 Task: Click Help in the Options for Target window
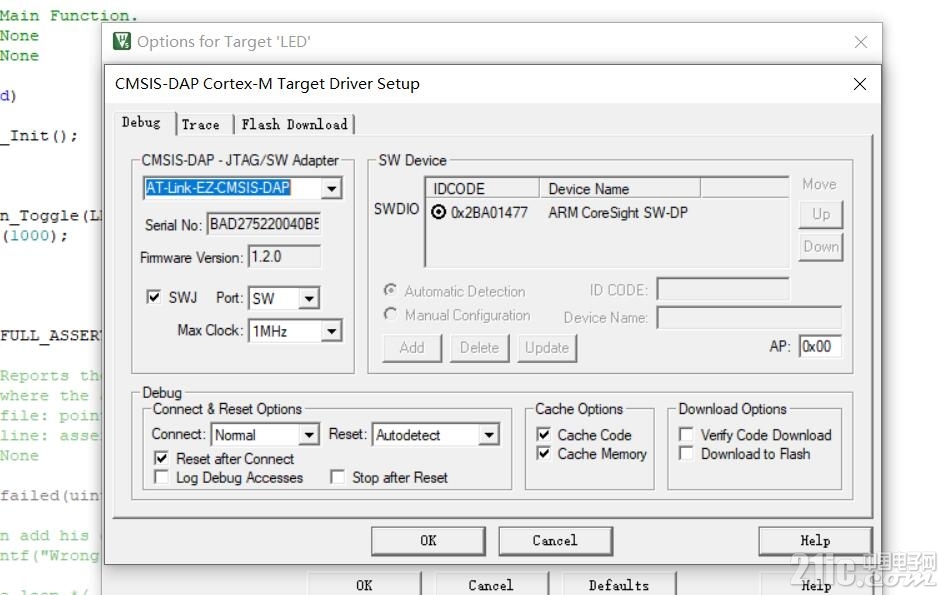point(816,584)
